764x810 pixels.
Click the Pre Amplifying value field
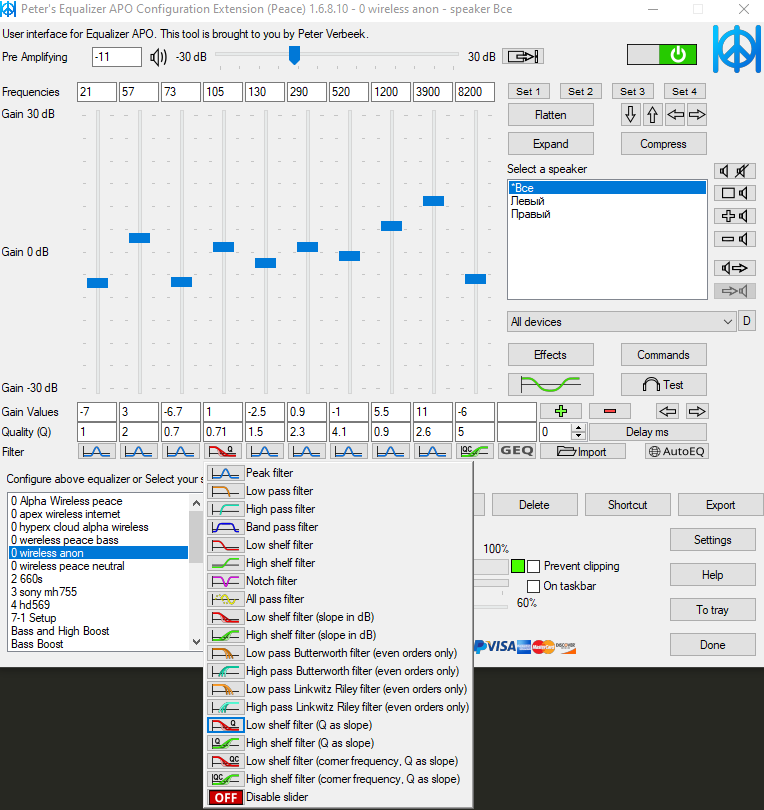(x=117, y=57)
